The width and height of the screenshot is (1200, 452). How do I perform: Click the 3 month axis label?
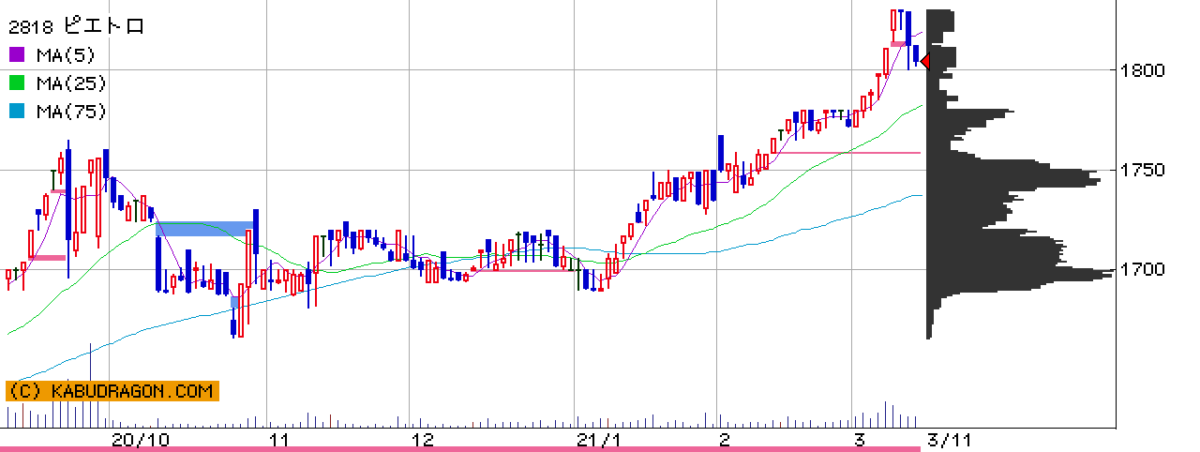click(859, 440)
